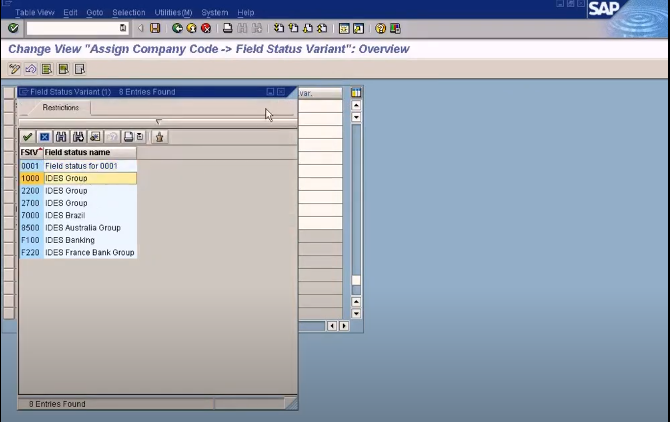This screenshot has width=670, height=422.
Task: Click the upper scroll-up arrow of background table
Action: point(356,105)
